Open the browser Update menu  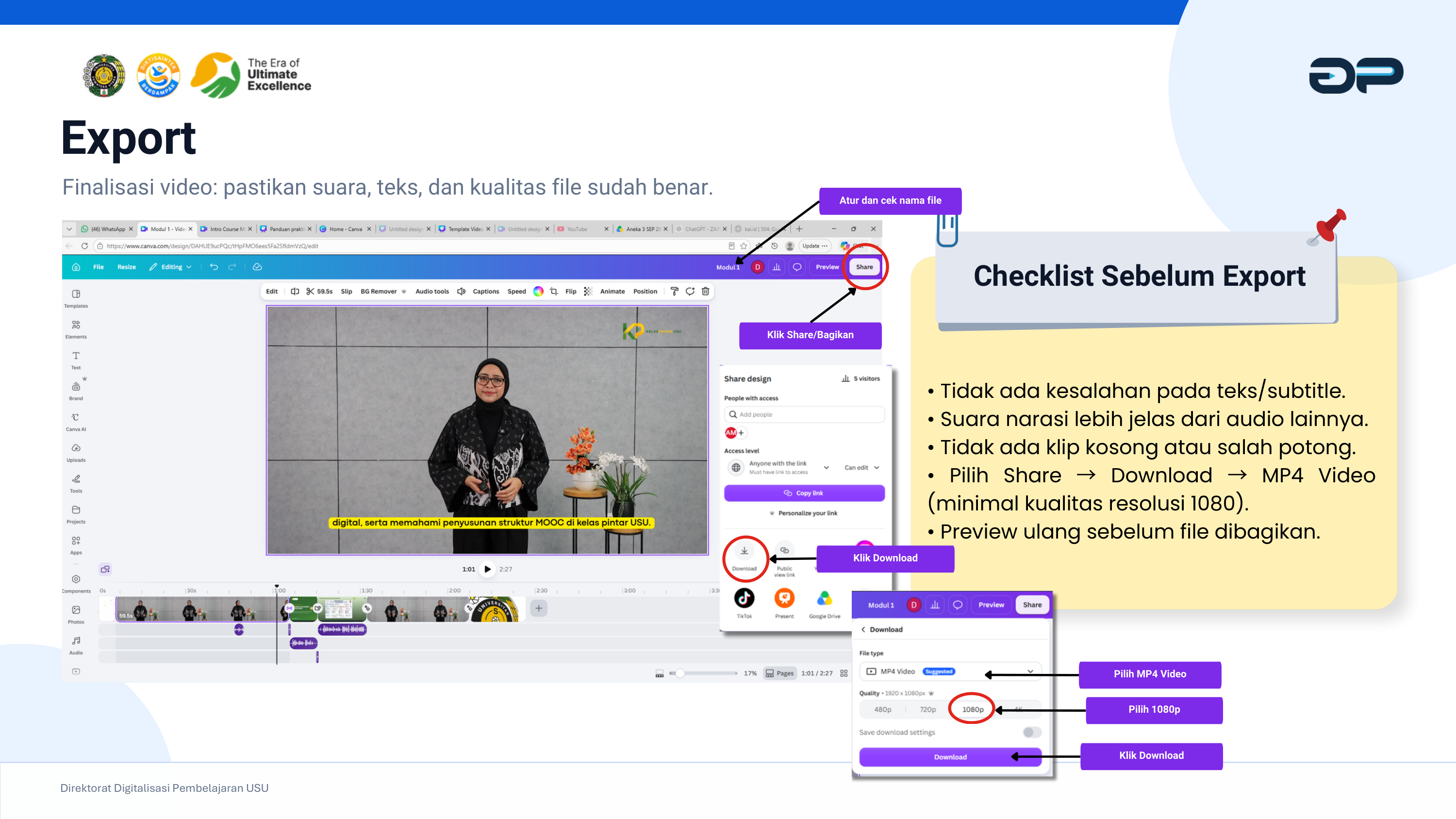click(x=815, y=246)
